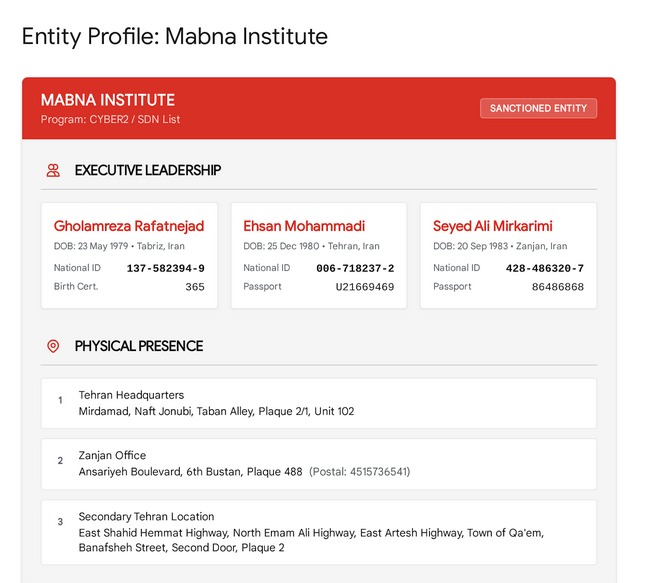Click the SANCTIONED ENTITY badge
This screenshot has height=583, width=645.
pos(538,108)
